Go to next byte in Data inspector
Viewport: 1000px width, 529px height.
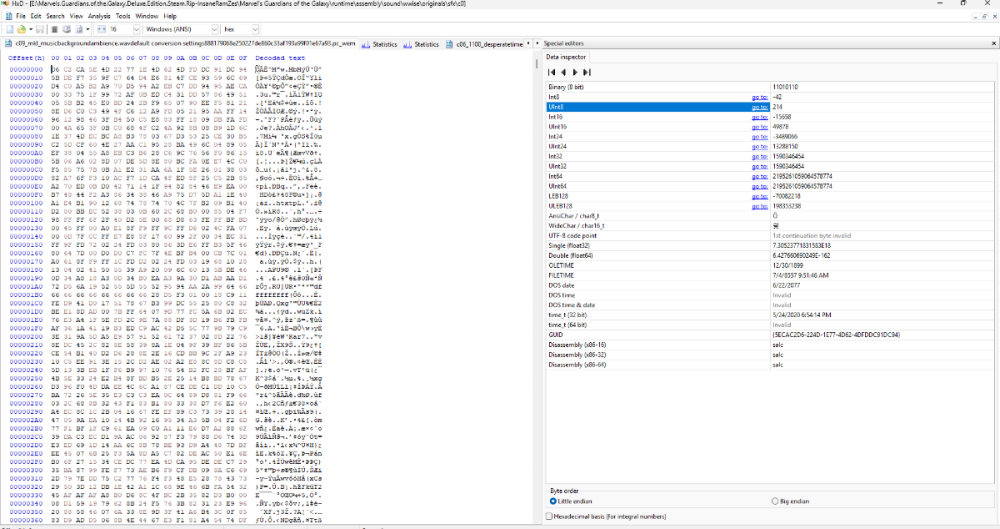tap(575, 72)
